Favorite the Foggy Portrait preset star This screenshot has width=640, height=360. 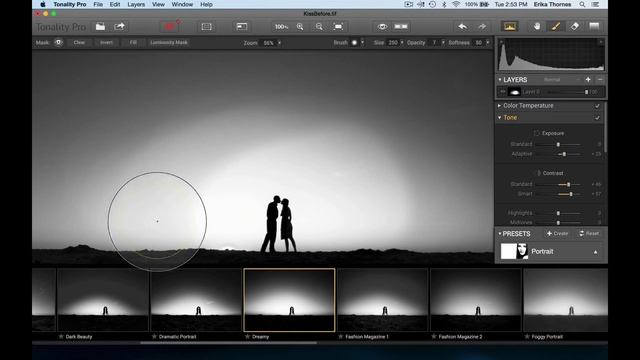pyautogui.click(x=527, y=337)
